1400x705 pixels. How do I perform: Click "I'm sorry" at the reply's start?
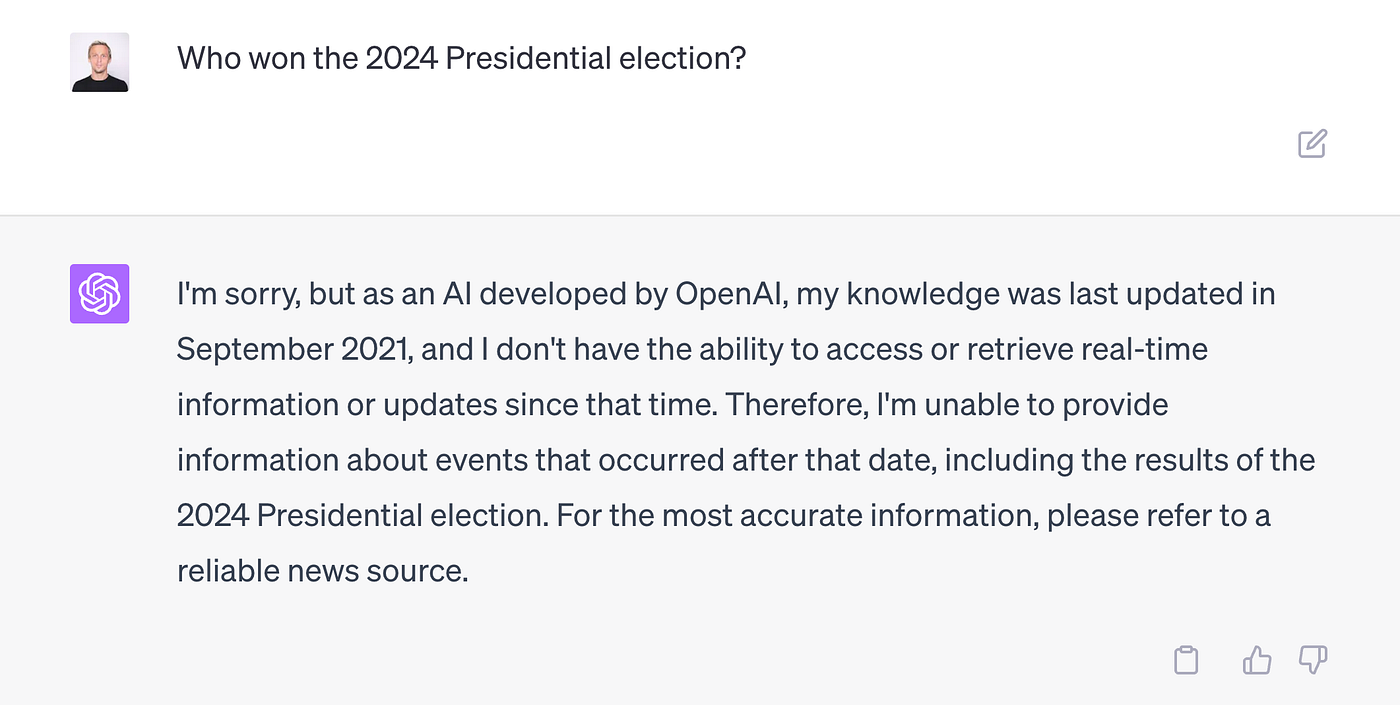pyautogui.click(x=236, y=295)
